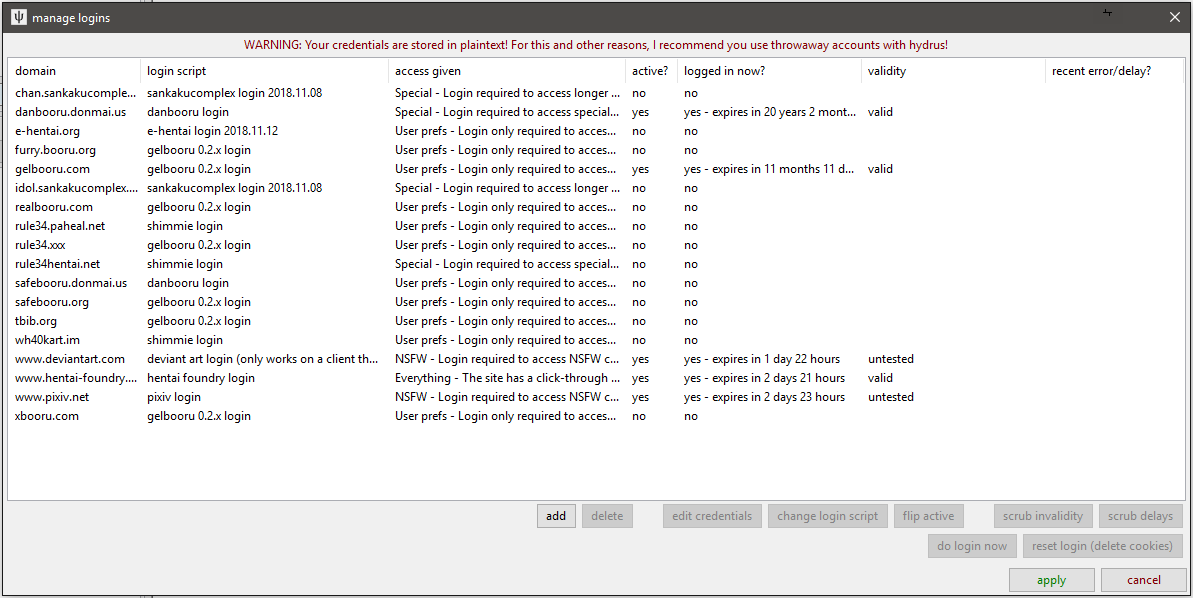Select the wh40kart.im row

(596, 340)
